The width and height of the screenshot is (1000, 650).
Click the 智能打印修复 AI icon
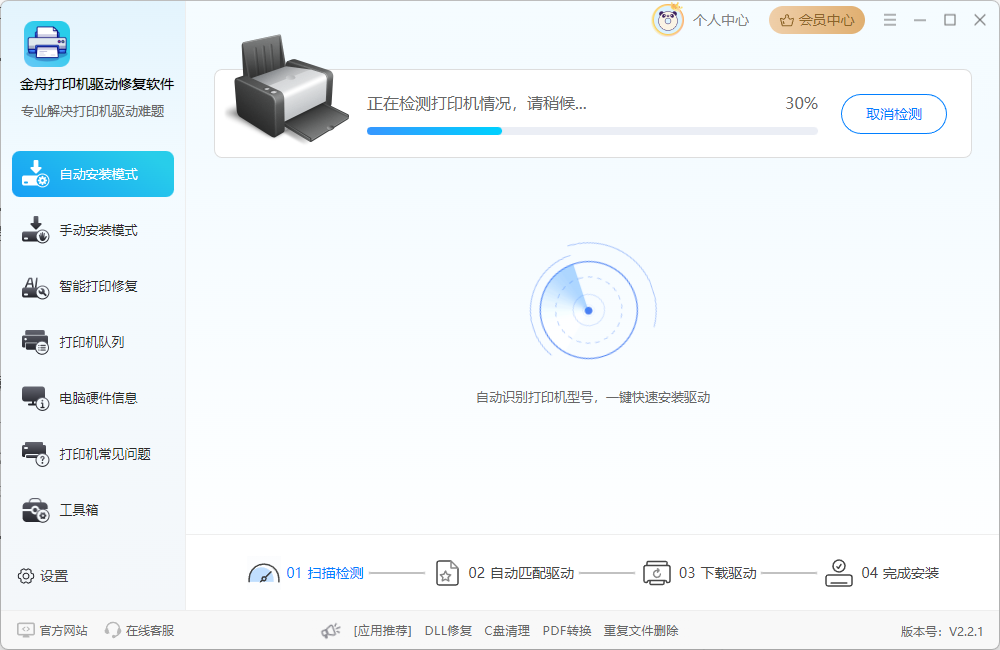click(35, 287)
